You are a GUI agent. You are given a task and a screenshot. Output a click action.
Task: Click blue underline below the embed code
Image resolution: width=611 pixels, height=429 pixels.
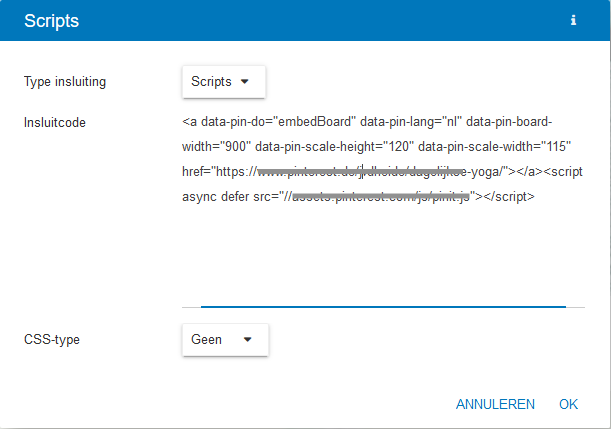coord(383,306)
